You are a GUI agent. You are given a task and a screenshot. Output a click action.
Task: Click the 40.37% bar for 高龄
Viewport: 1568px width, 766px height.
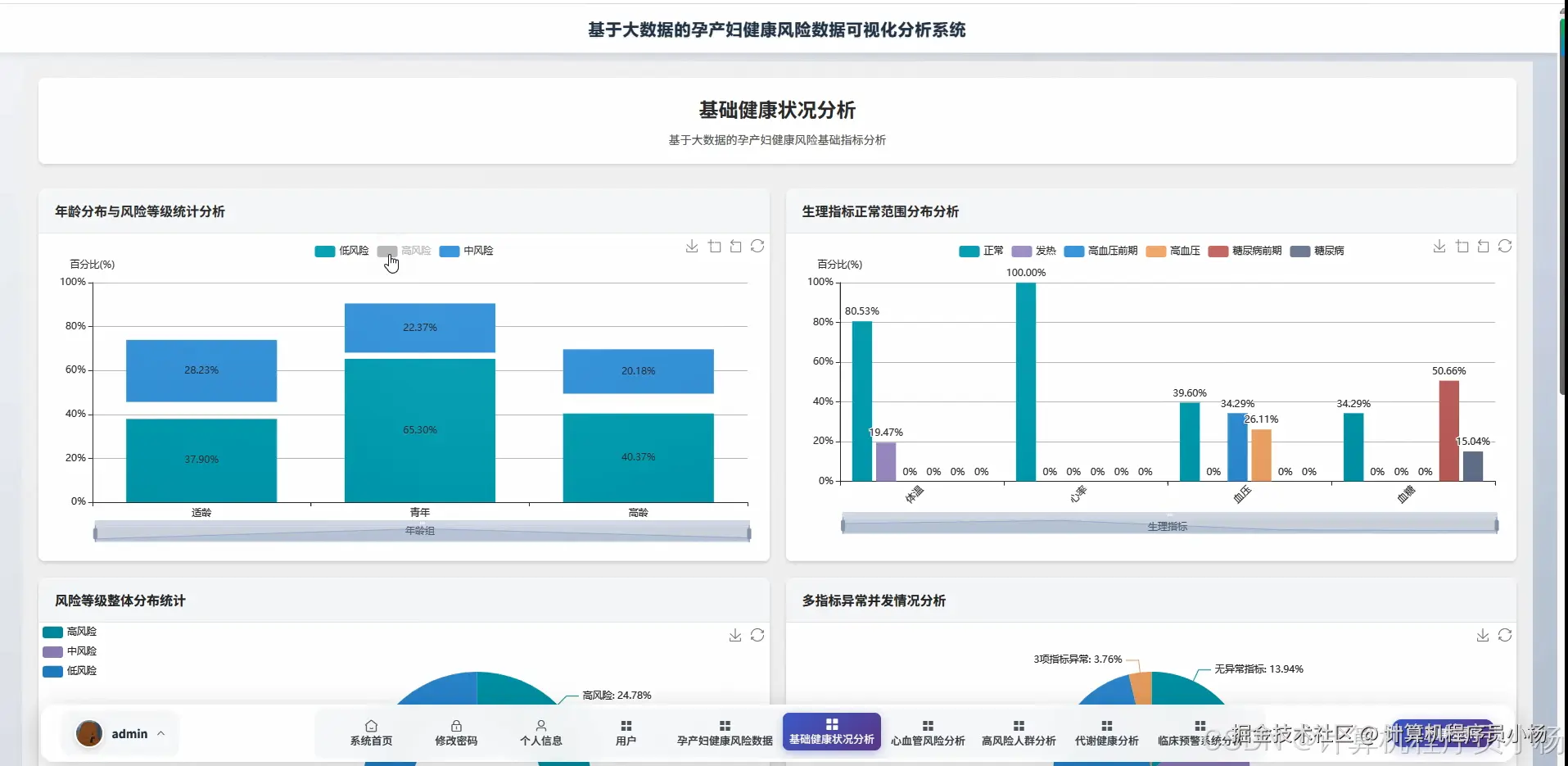(638, 457)
